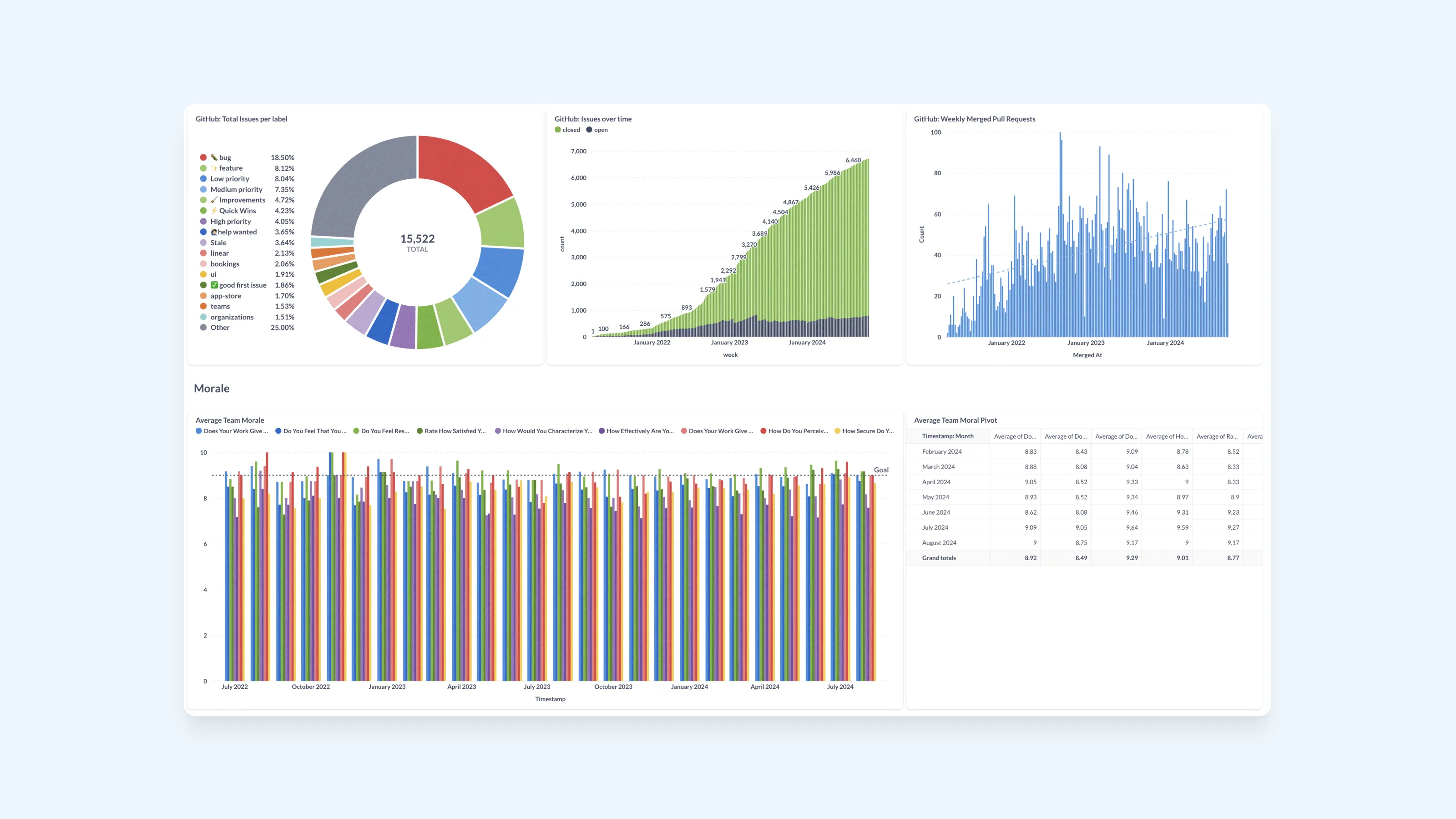Click 'Merged At' axis title on Pull Requests chart
The image size is (1456, 819).
[1087, 355]
